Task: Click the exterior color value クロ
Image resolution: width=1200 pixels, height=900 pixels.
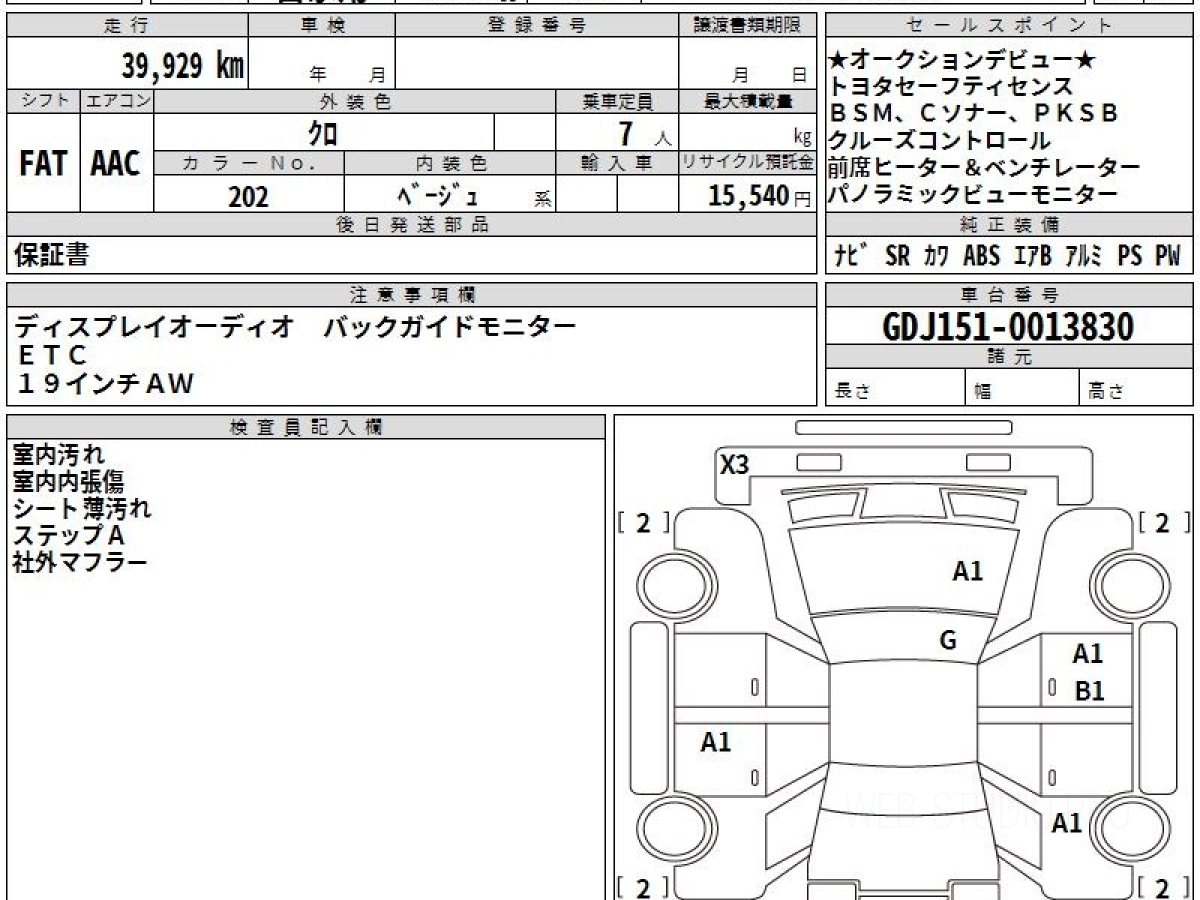Action: click(323, 132)
